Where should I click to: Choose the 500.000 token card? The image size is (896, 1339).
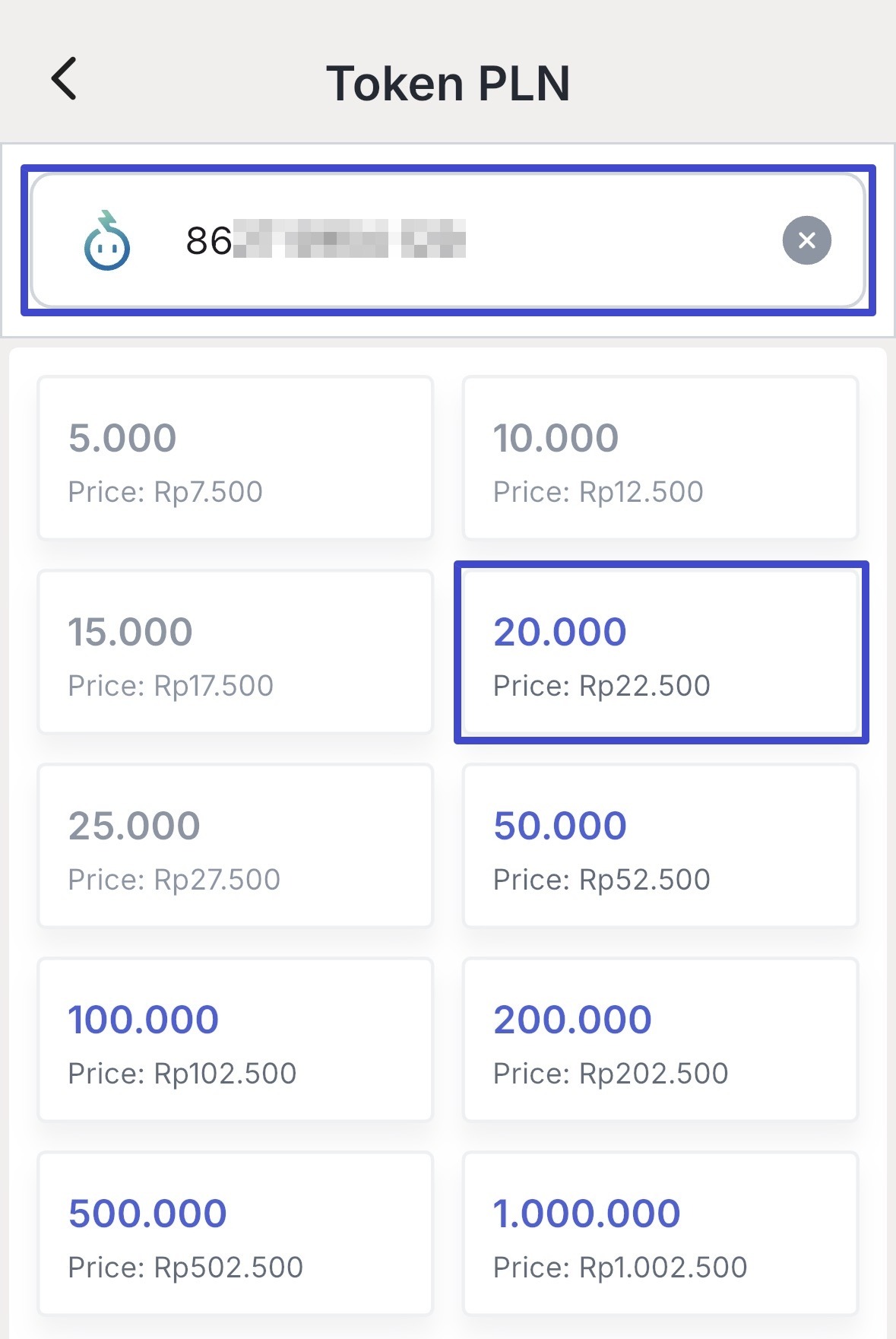point(236,1233)
